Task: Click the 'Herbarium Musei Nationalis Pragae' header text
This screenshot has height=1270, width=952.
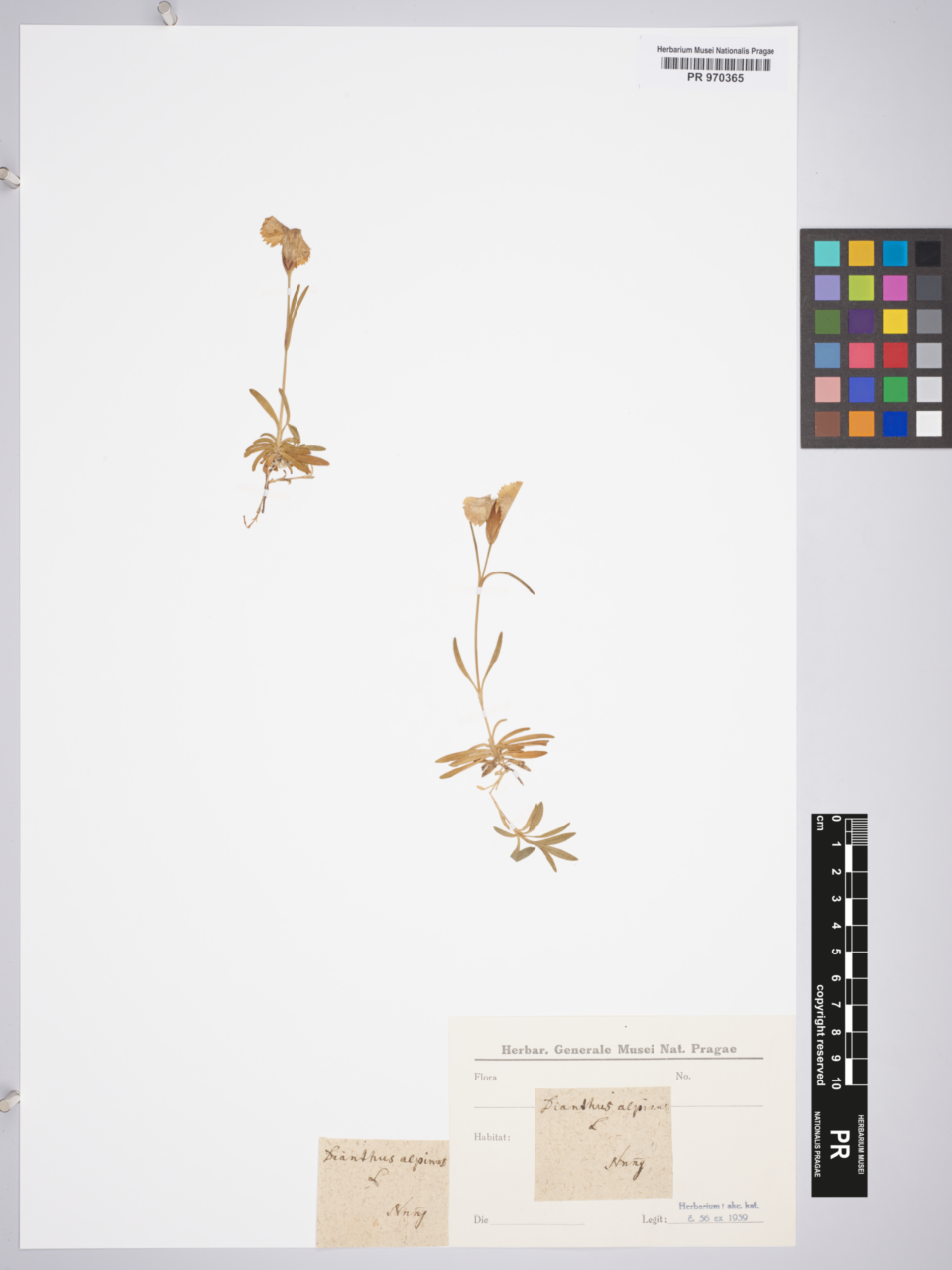Action: click(x=715, y=50)
